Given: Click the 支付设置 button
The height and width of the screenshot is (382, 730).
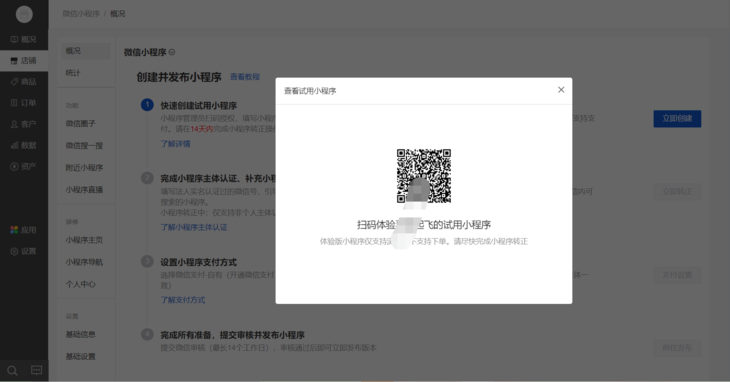Looking at the screenshot, I should [x=677, y=275].
